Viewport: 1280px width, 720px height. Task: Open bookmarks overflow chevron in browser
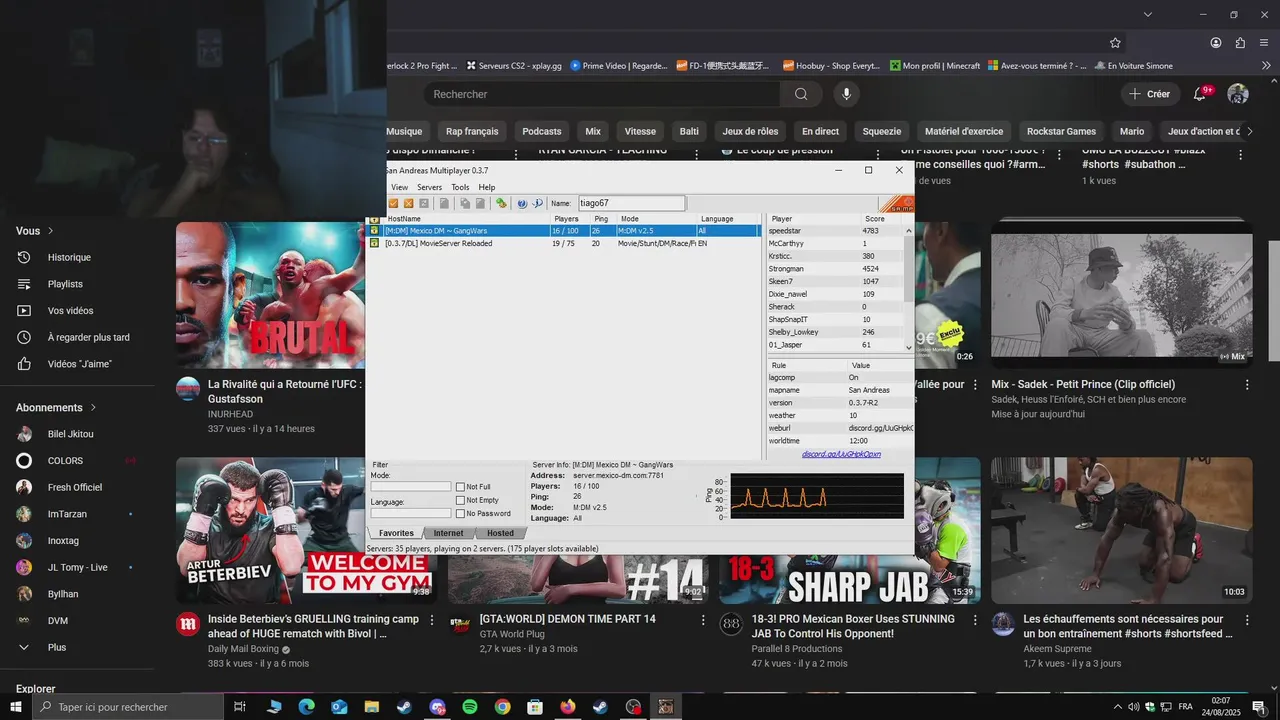coord(1267,66)
